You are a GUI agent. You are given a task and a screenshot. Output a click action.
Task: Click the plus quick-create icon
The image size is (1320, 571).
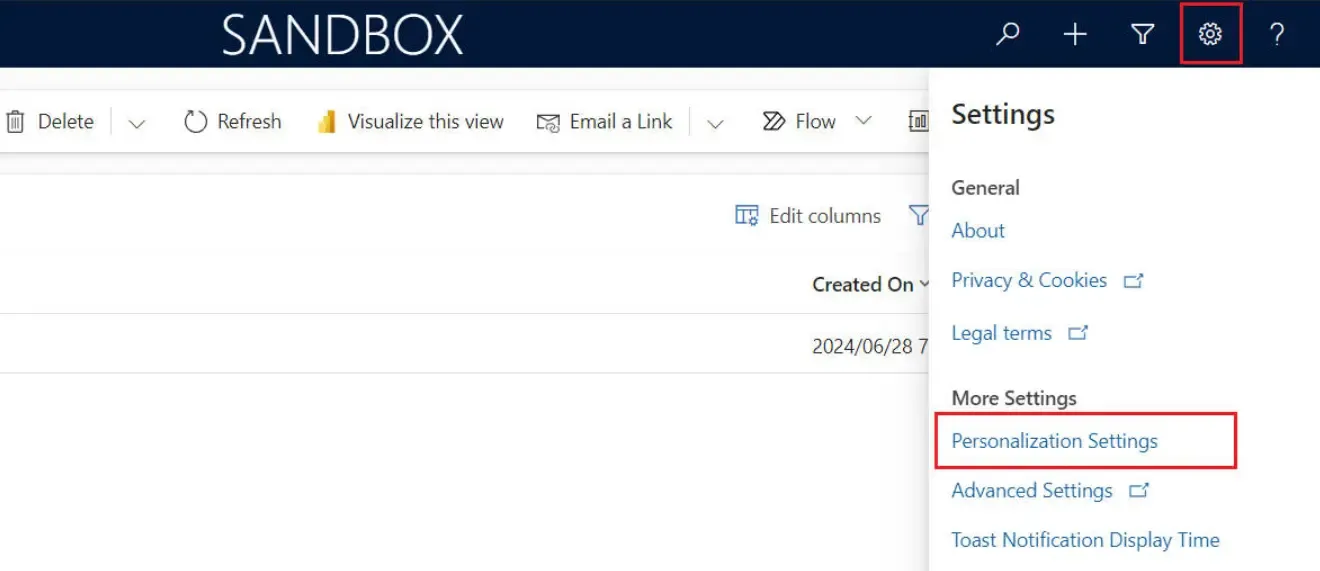tap(1075, 35)
